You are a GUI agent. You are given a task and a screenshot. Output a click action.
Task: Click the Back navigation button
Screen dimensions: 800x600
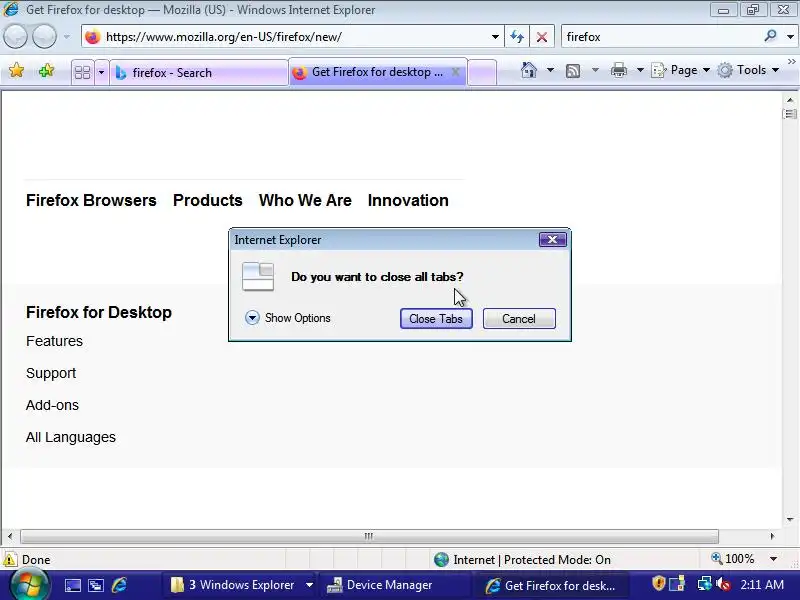(x=15, y=37)
